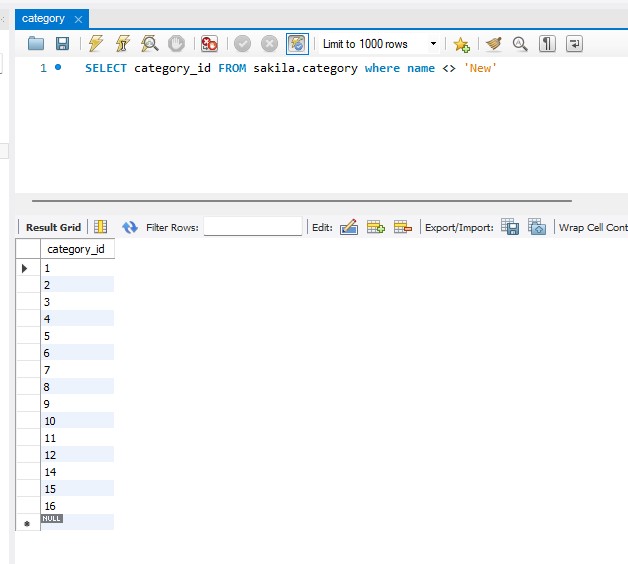Delete selected rows table-minus icon
This screenshot has width=628, height=564.
point(403,227)
